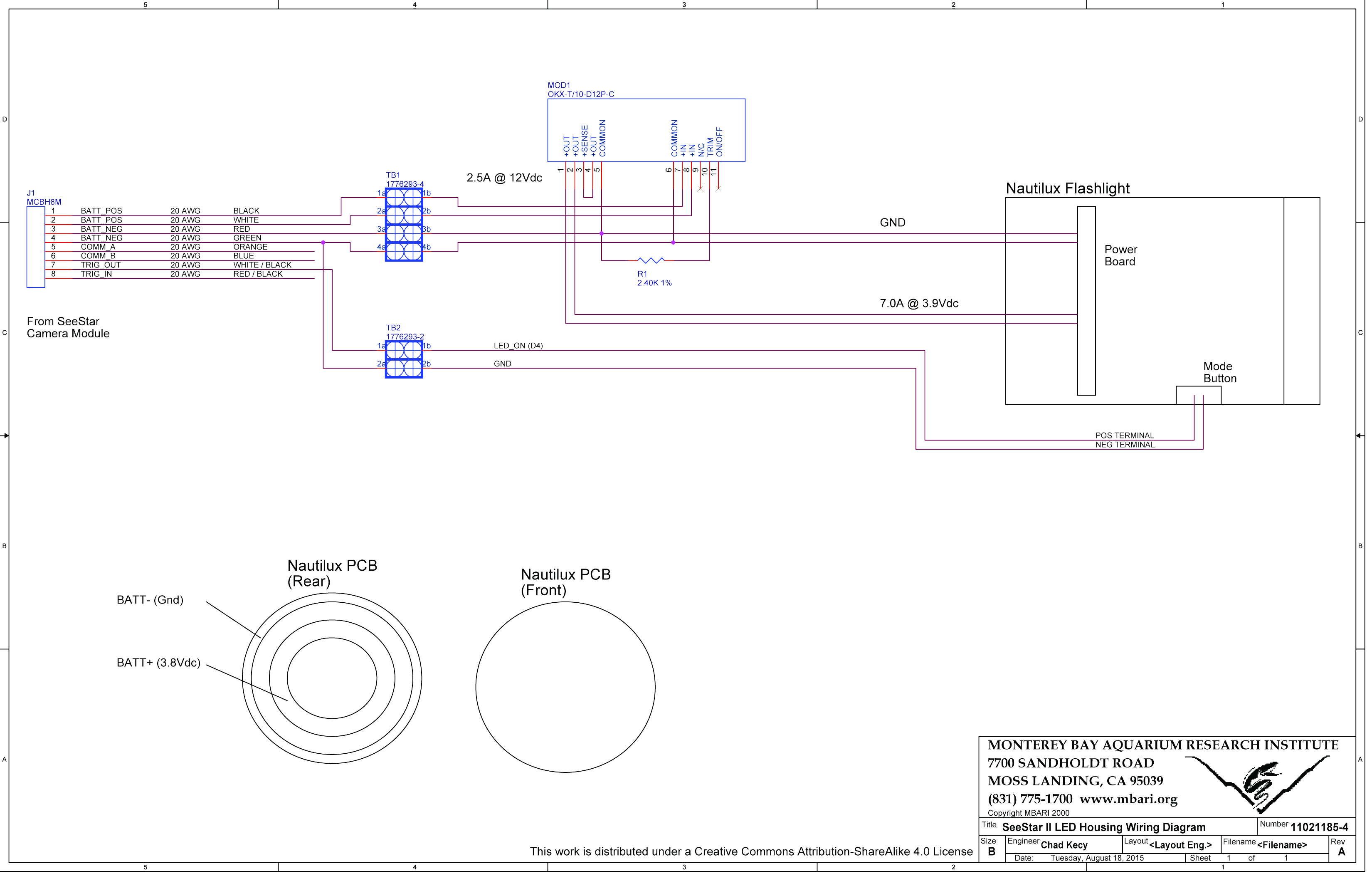
Task: Click the Mode Button small rectangle
Action: coord(1199,395)
